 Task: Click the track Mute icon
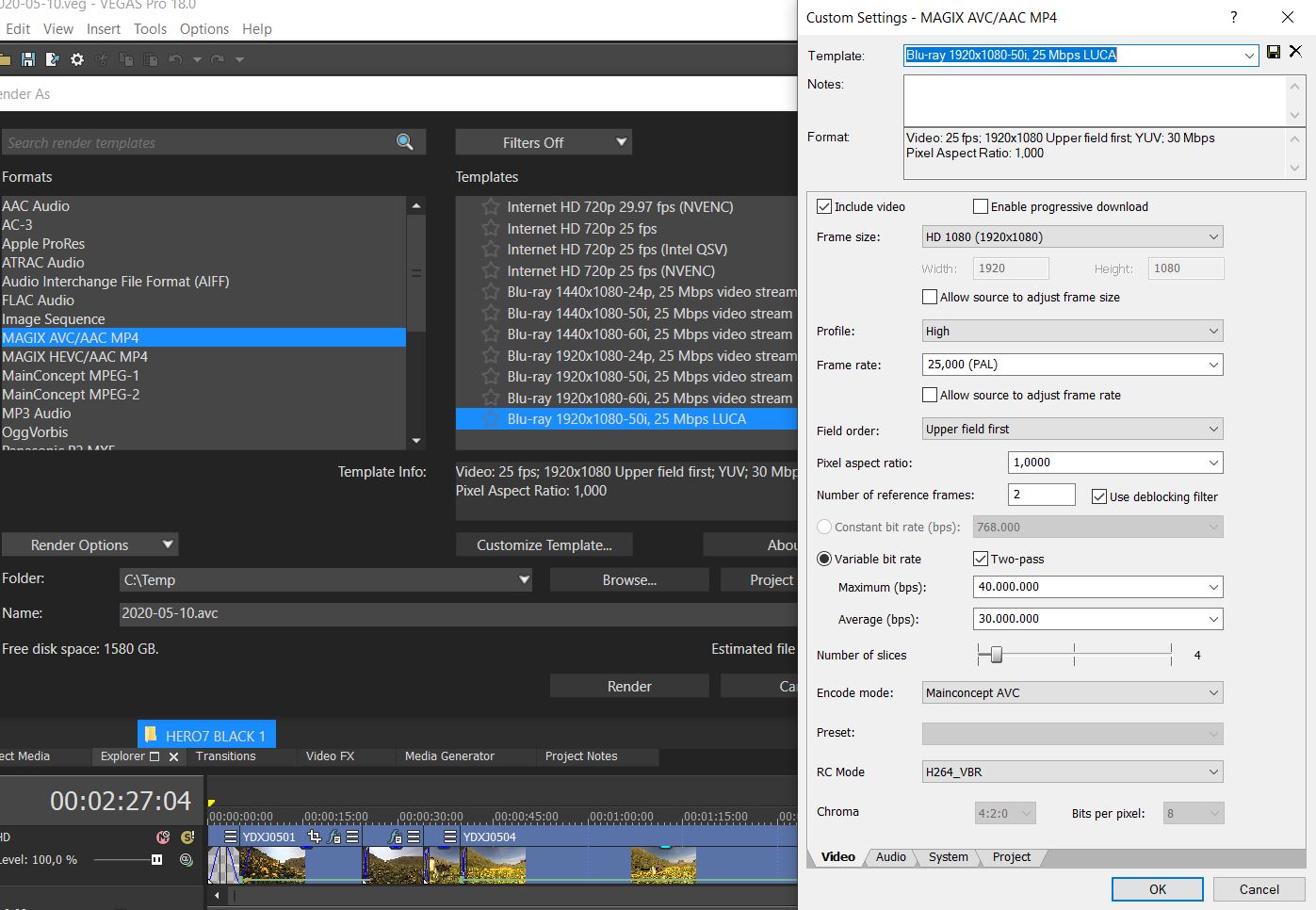point(163,837)
